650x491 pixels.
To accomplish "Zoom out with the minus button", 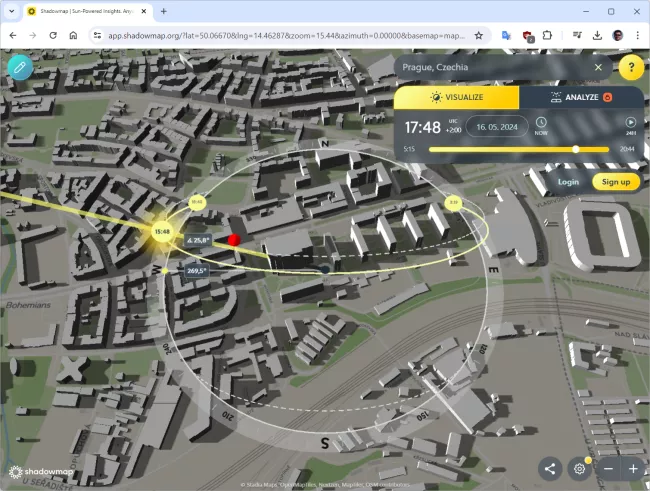I will 609,468.
